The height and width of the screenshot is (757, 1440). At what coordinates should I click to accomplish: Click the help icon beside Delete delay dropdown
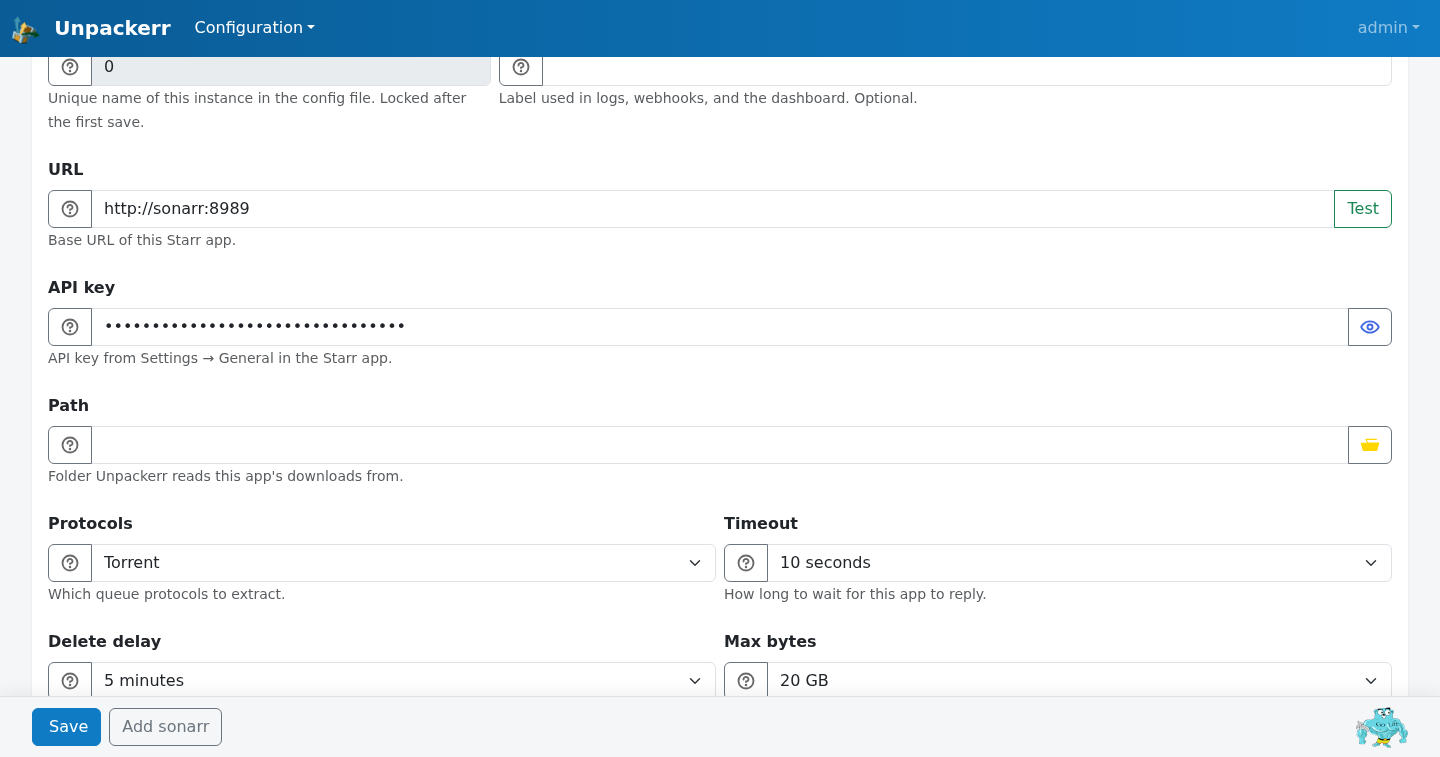[x=70, y=680]
